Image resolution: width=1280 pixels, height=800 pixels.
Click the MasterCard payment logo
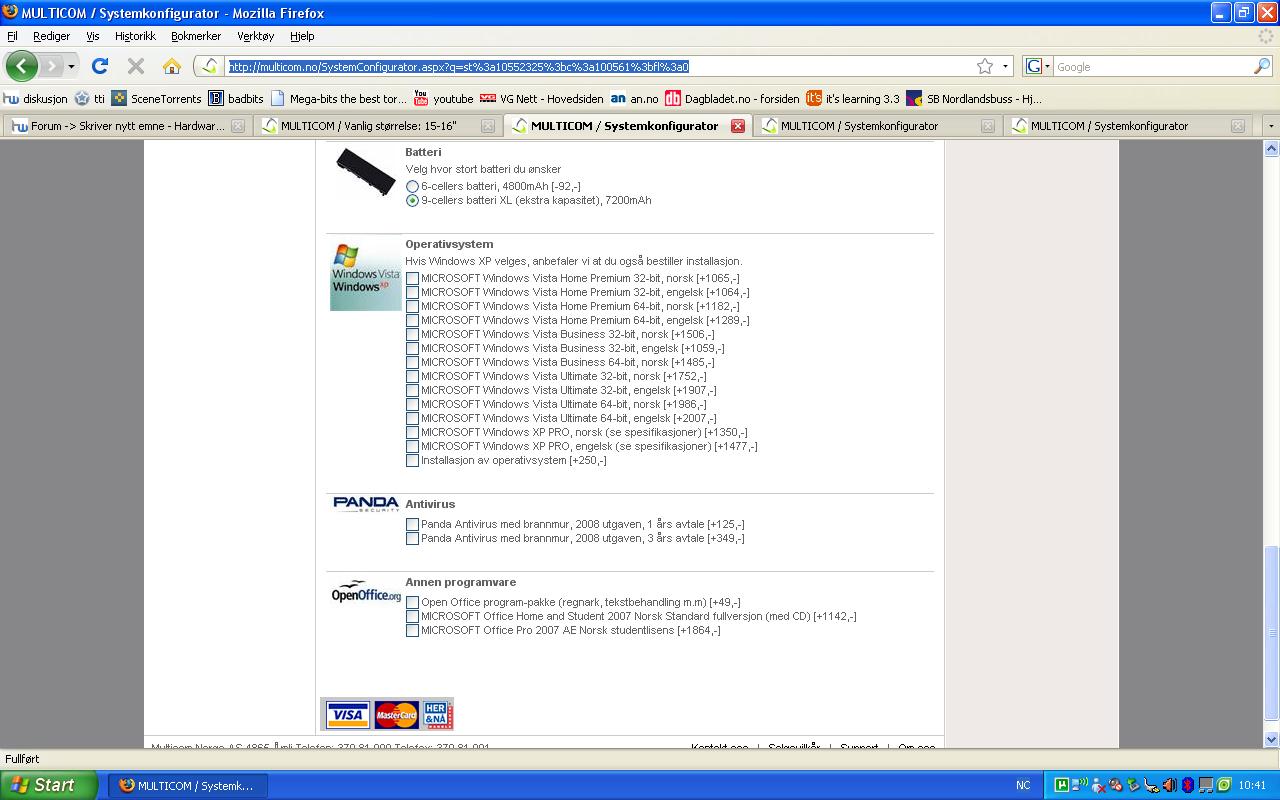coord(396,715)
